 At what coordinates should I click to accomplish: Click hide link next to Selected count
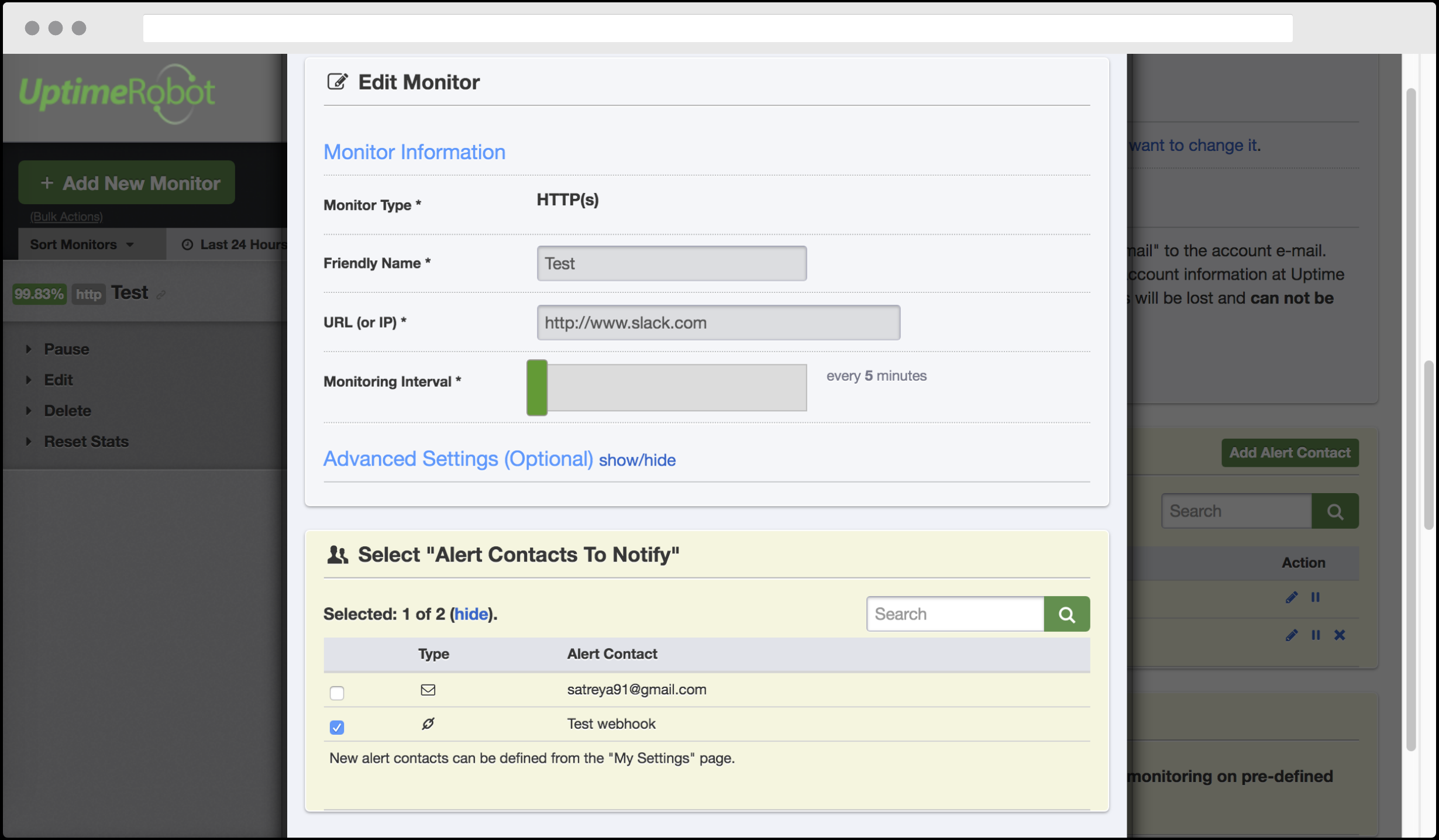tap(471, 614)
